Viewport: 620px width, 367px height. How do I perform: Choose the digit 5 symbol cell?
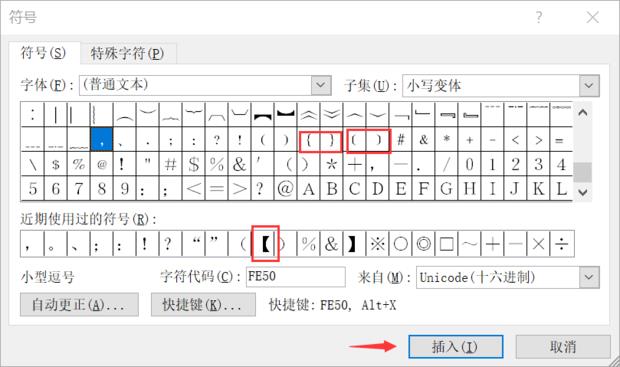32,188
